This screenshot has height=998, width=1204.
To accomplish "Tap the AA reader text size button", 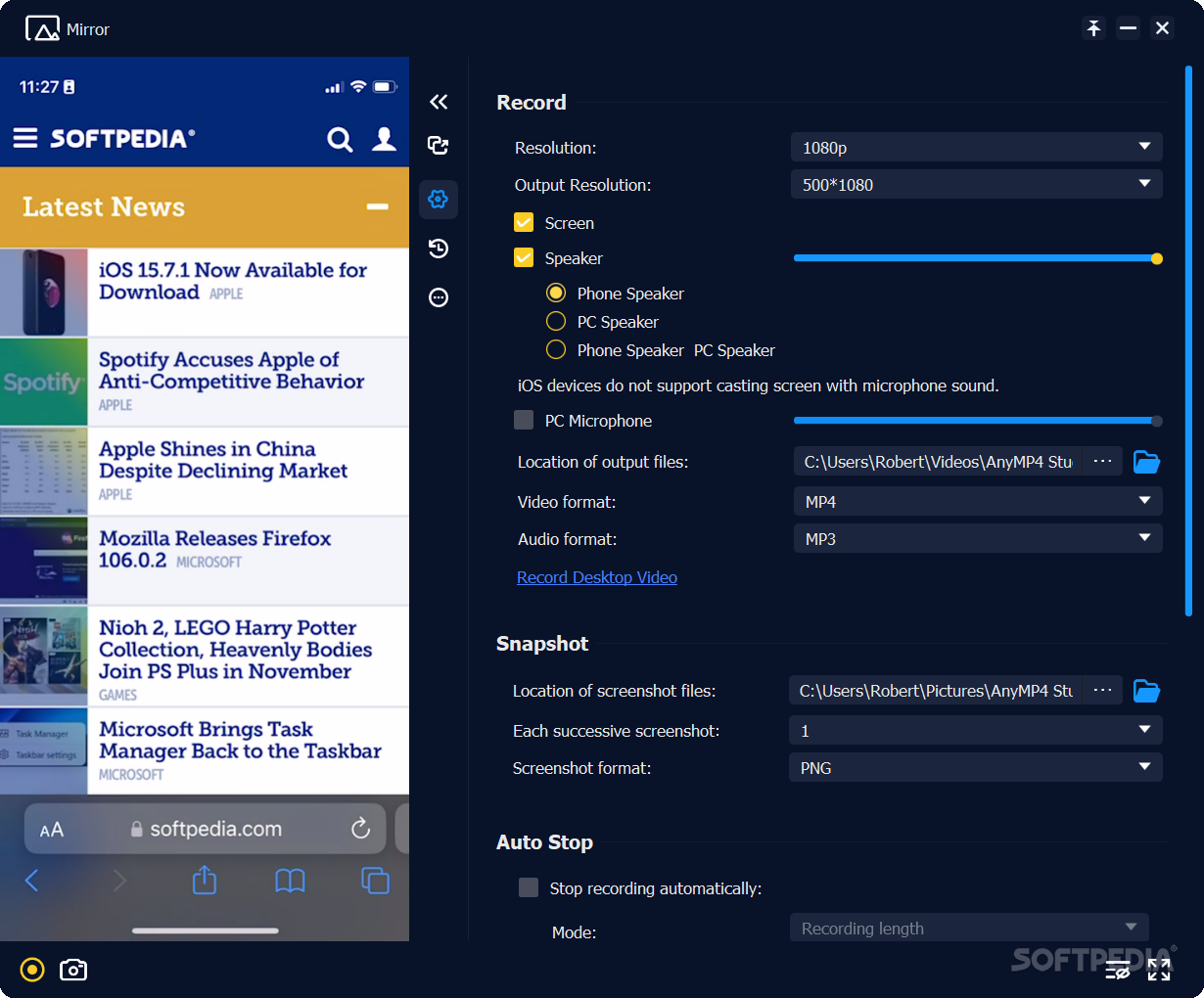I will (x=52, y=830).
